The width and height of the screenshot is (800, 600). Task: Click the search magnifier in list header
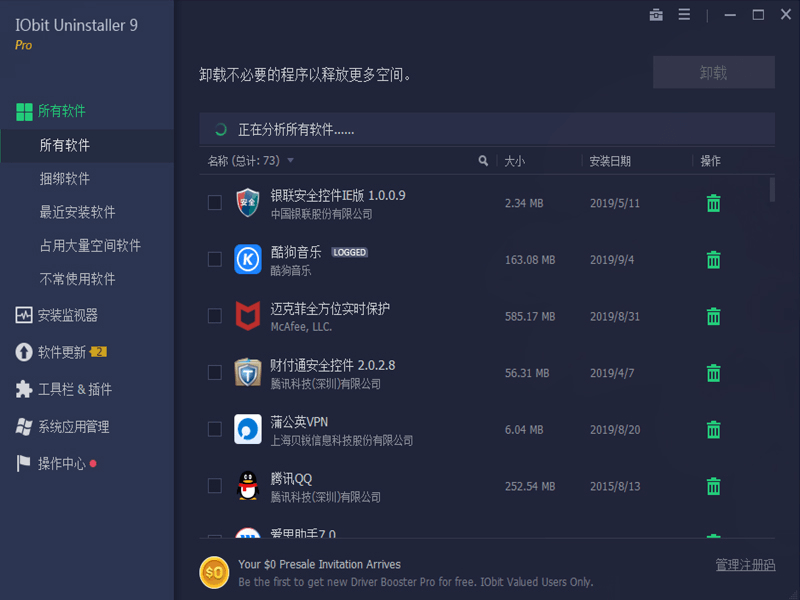pos(483,161)
